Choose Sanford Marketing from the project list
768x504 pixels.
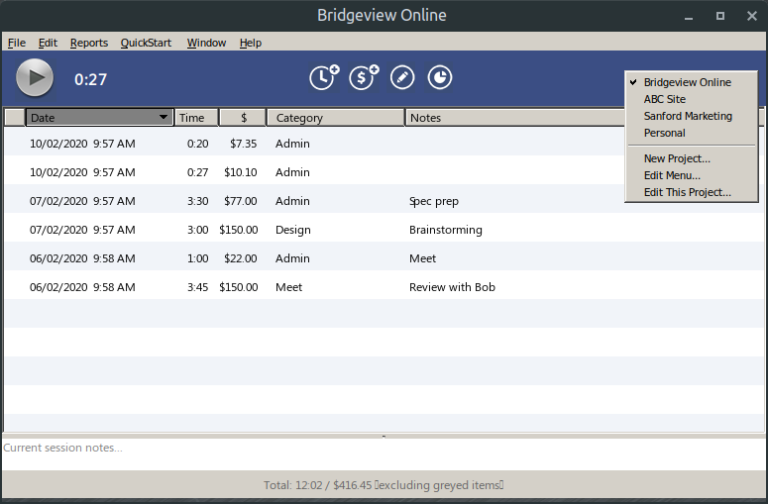687,116
